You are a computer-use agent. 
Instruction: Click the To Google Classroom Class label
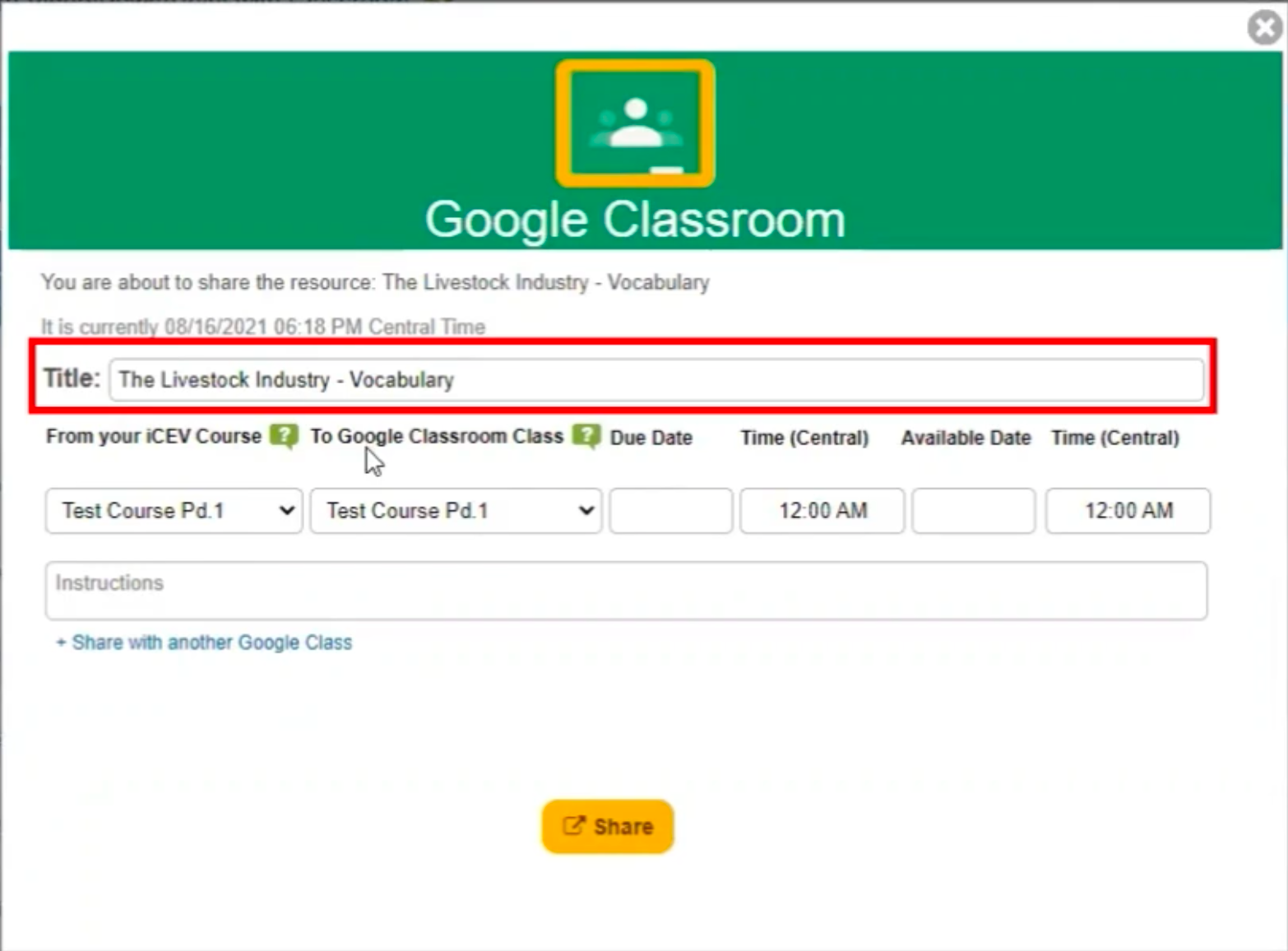point(437,436)
